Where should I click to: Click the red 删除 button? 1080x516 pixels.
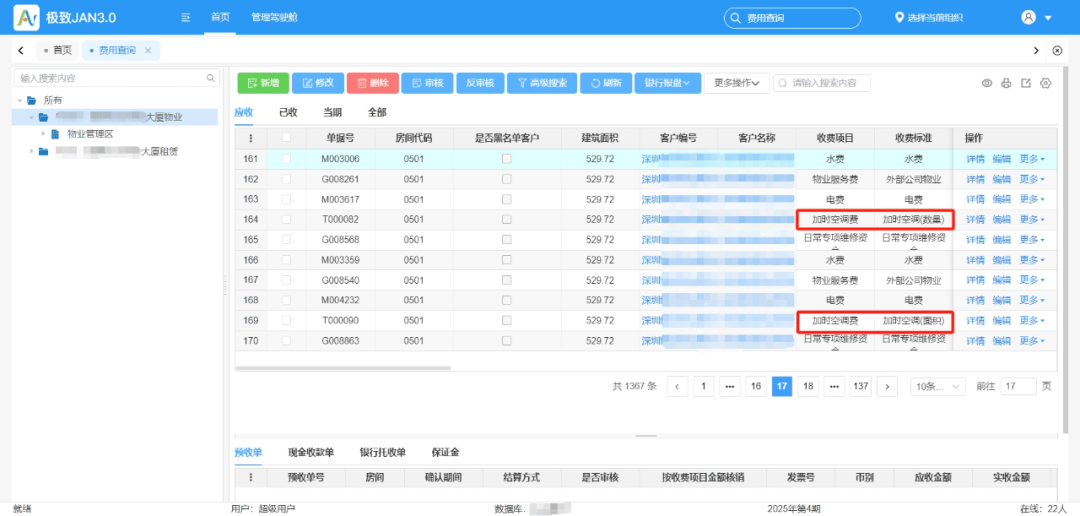pos(372,83)
